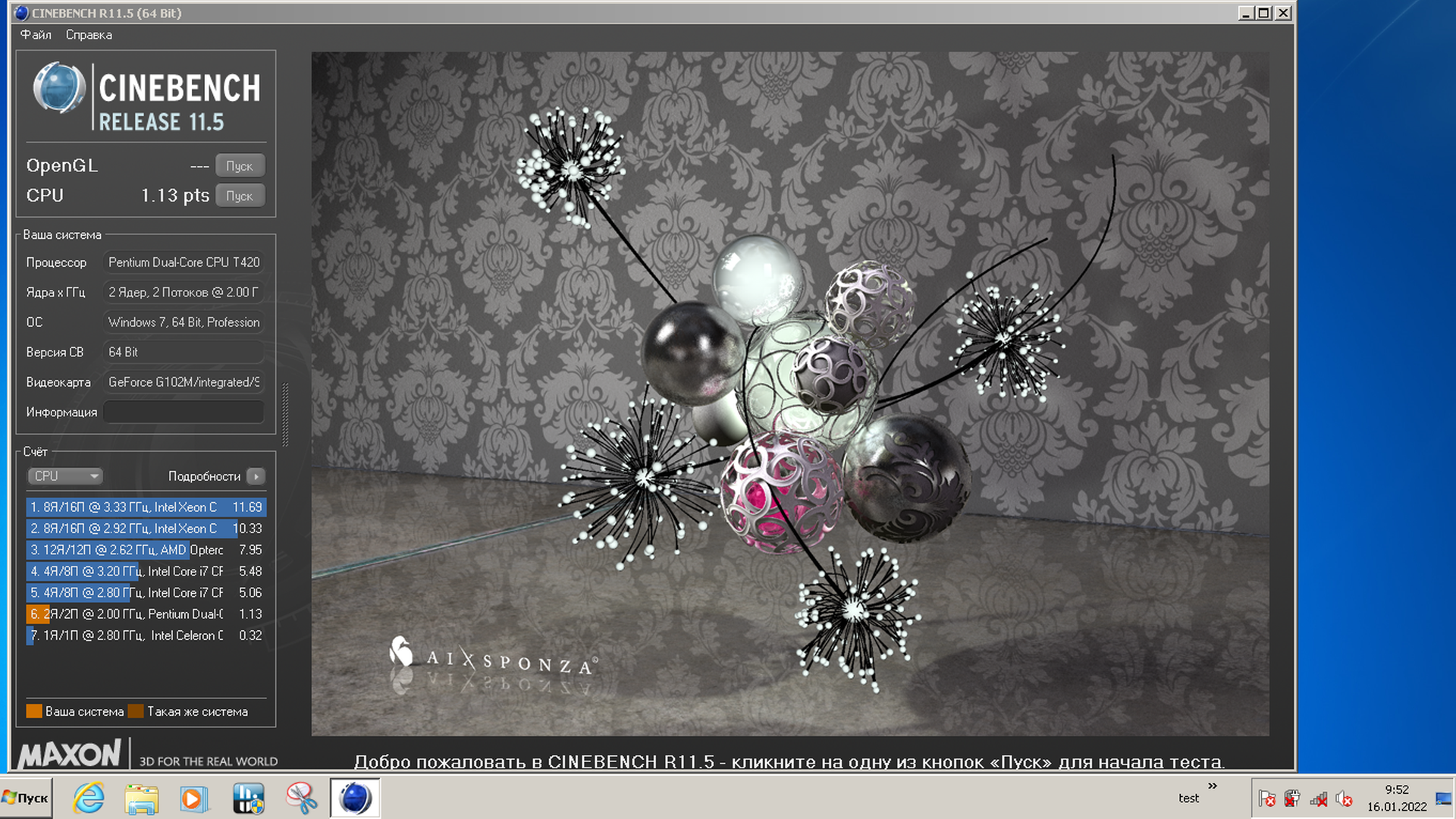
Task: Start the CPU test with Пуск
Action: pos(240,196)
